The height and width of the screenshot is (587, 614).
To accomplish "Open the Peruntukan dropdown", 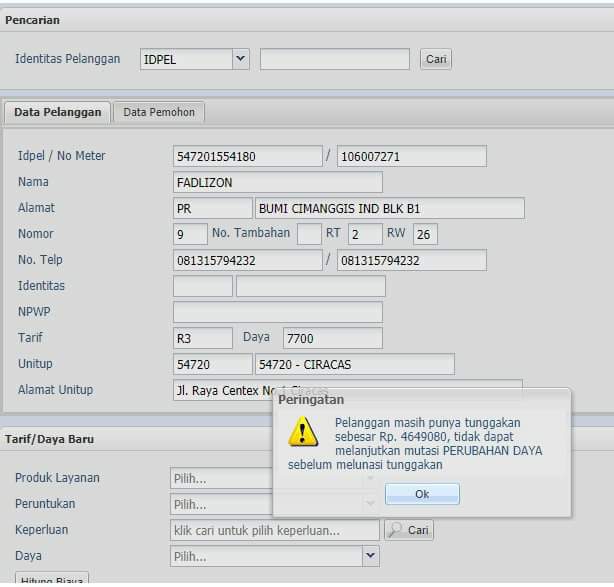I will (x=220, y=504).
